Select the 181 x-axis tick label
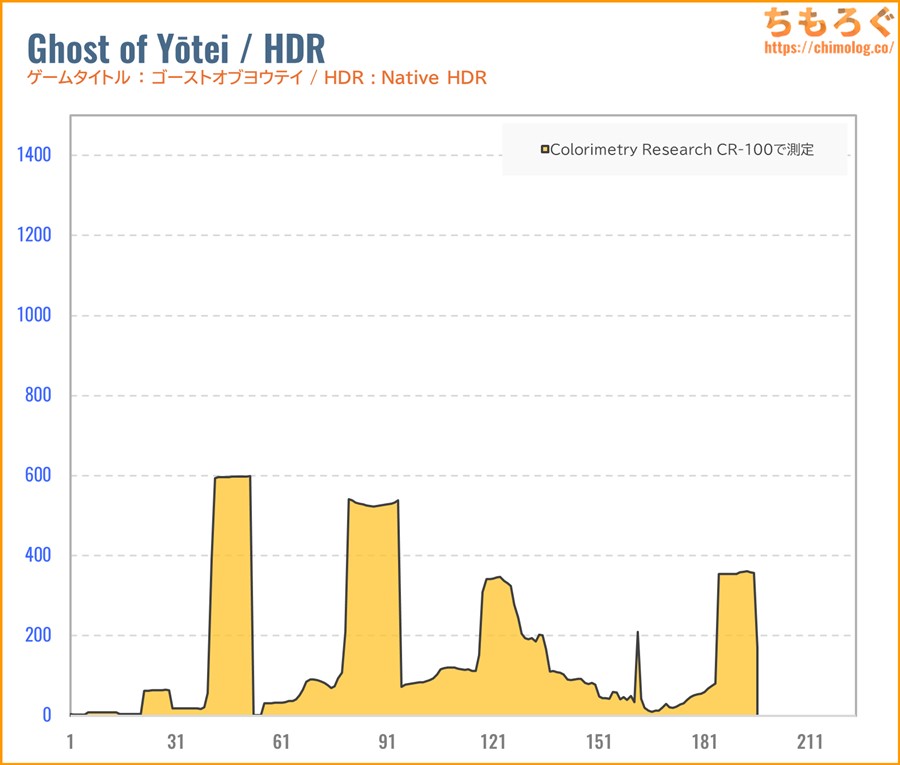Screen dimensions: 900x765 [704, 741]
